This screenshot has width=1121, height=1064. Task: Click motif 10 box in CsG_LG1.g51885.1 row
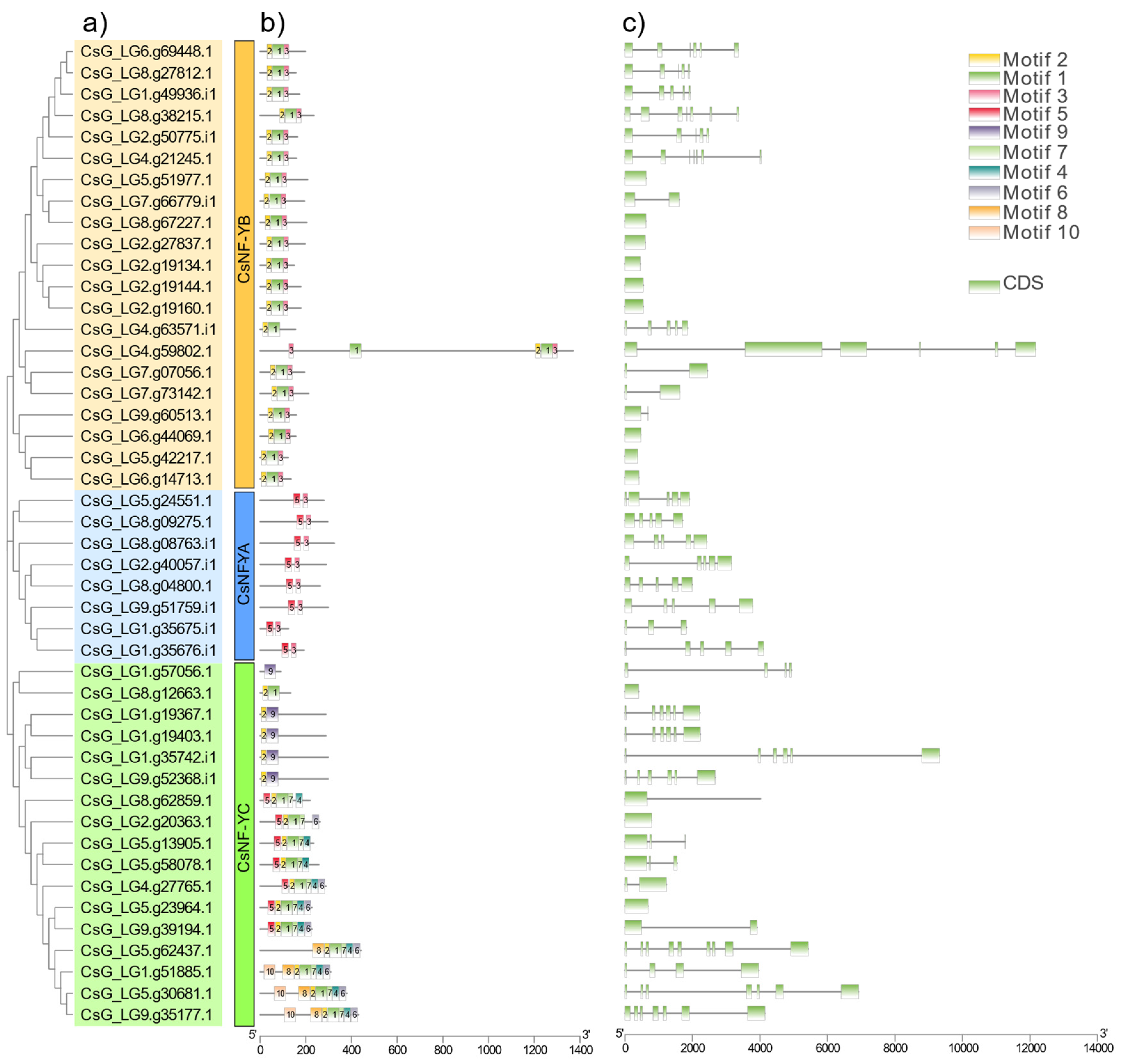(269, 972)
